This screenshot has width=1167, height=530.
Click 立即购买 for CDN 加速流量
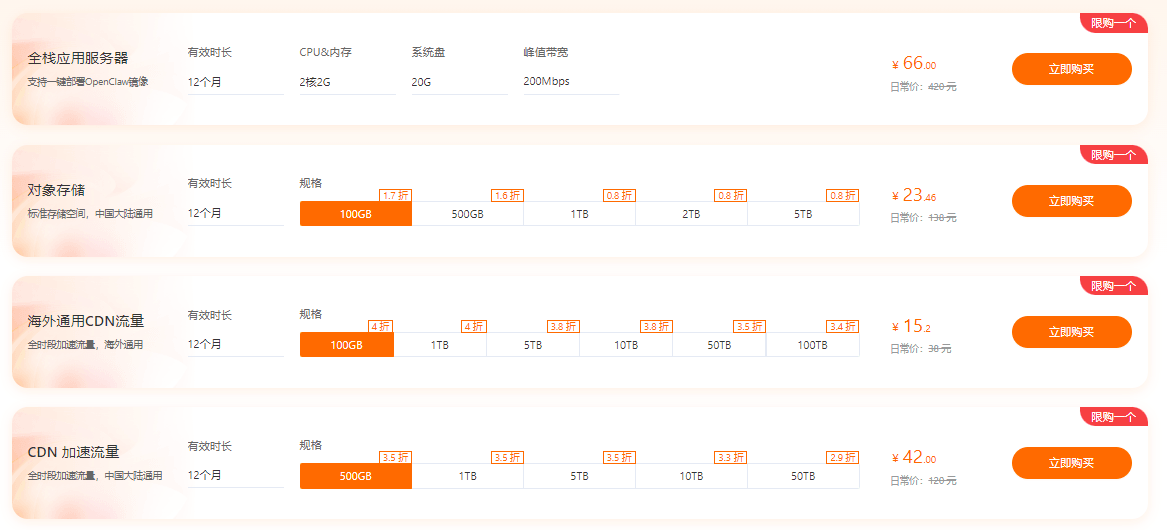(x=1071, y=463)
